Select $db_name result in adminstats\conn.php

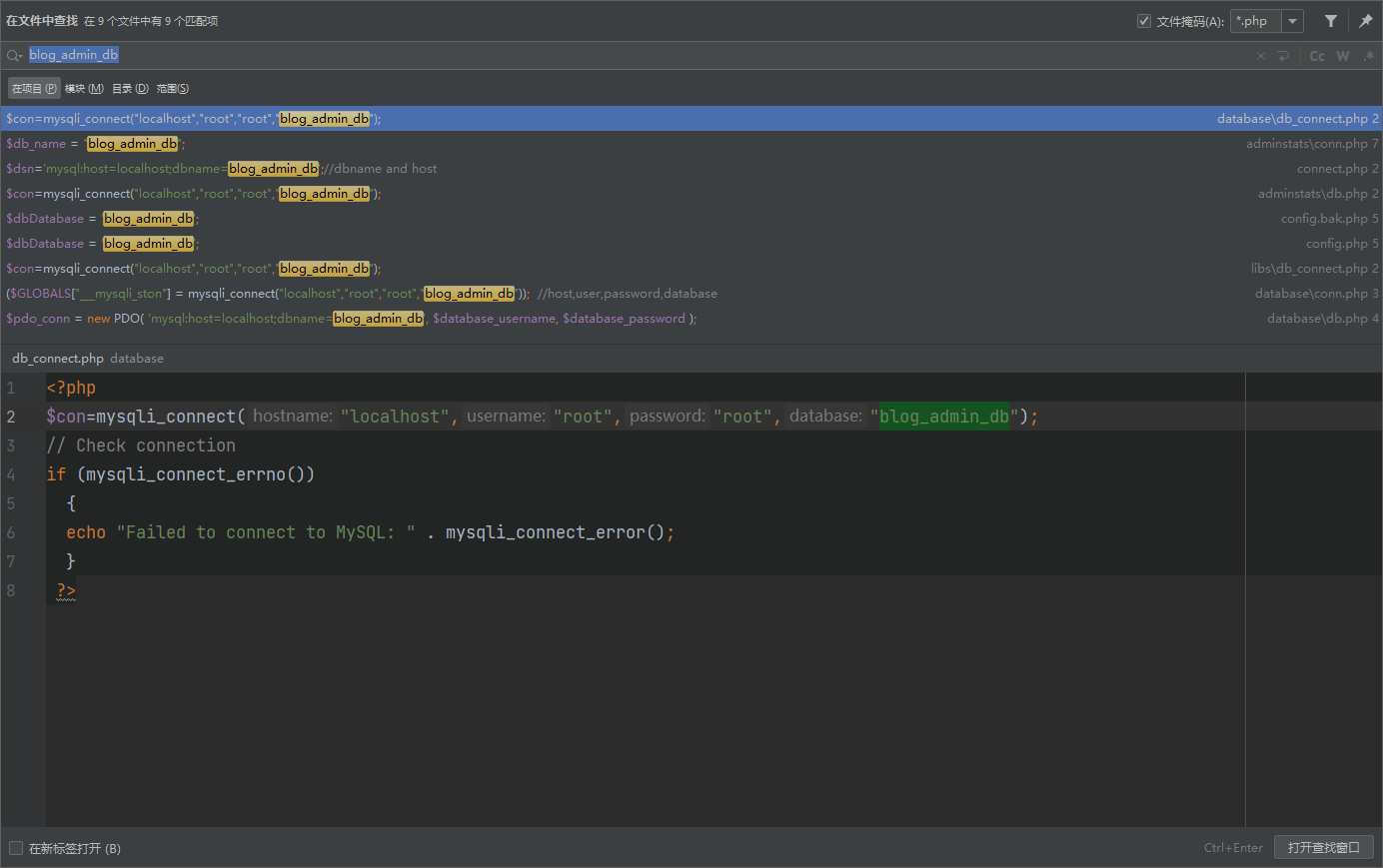(691, 144)
